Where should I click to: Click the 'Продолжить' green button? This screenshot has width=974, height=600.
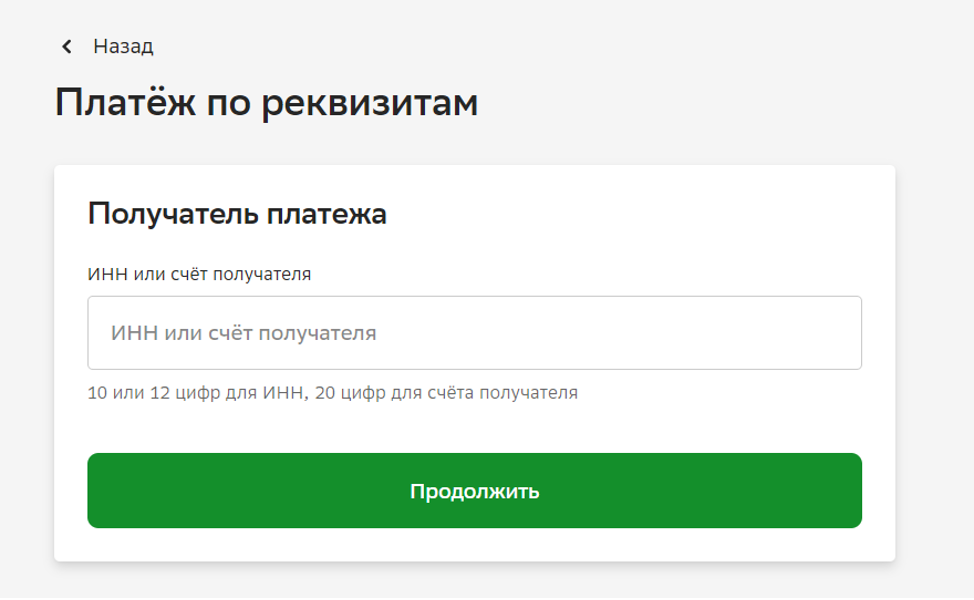click(474, 491)
